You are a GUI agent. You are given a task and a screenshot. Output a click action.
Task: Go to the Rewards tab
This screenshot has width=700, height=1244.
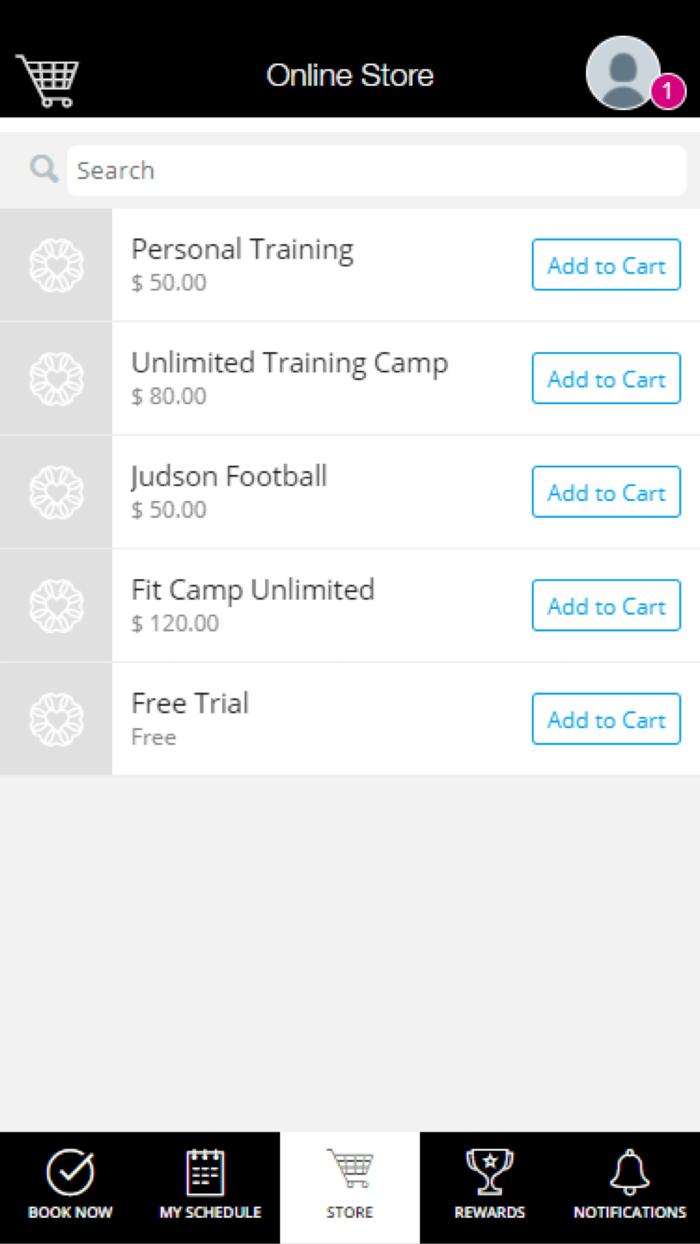(490, 1187)
